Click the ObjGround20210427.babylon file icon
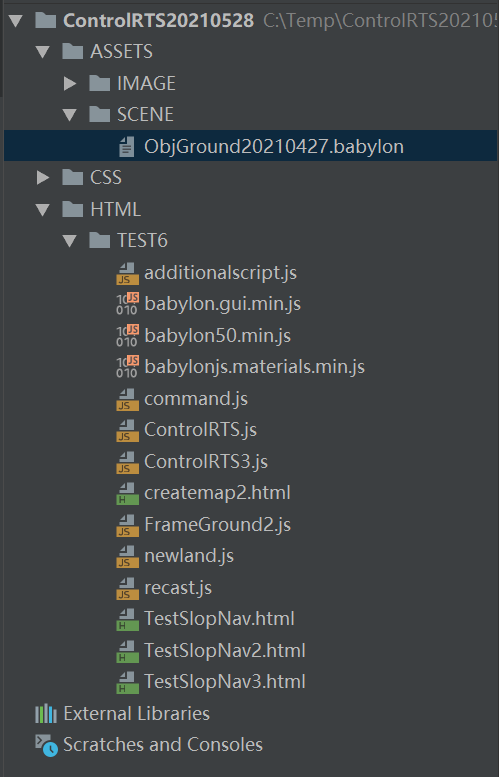Screen dimensions: 499x777 click(126, 147)
